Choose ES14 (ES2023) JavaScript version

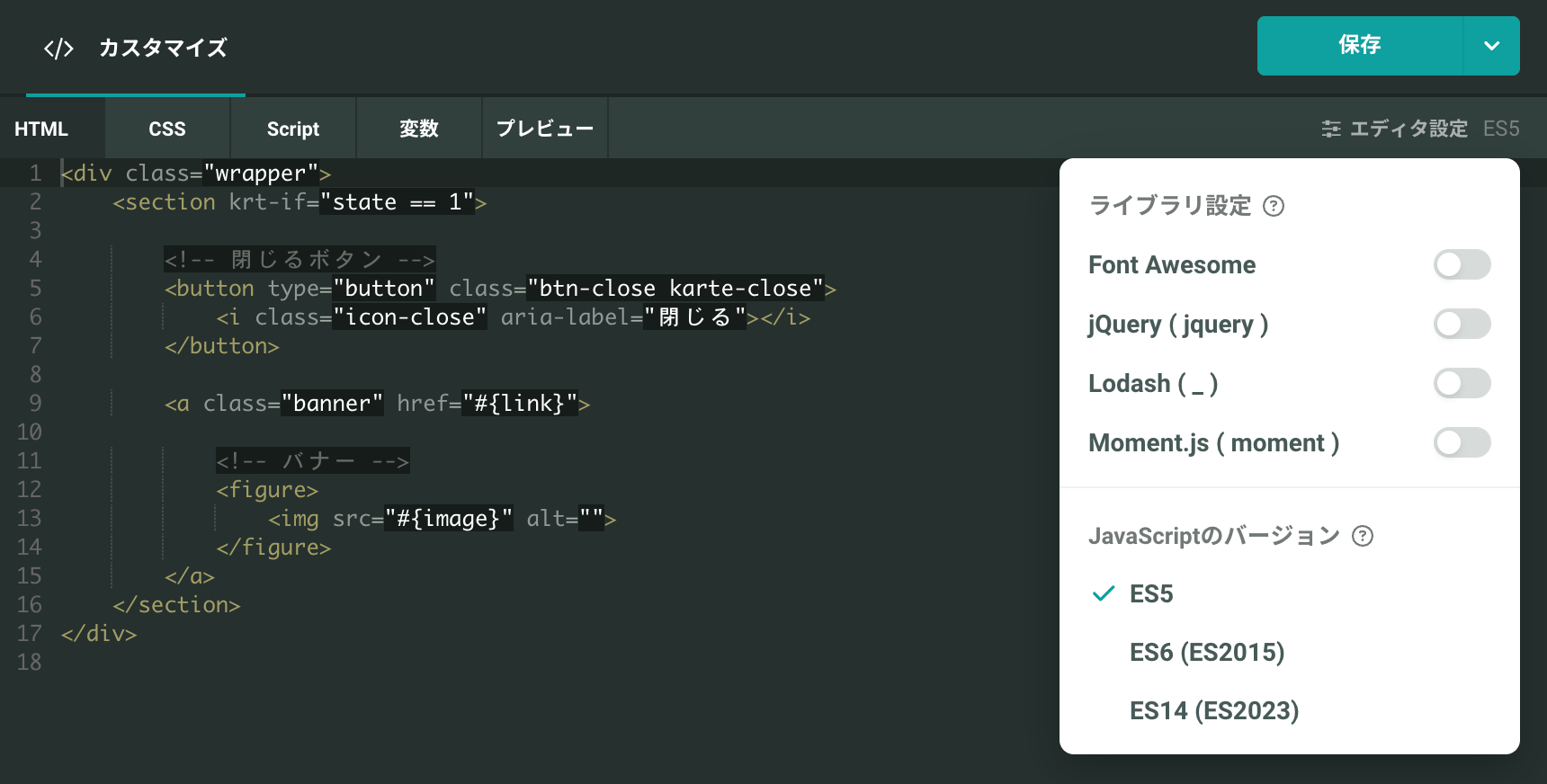coord(1214,710)
